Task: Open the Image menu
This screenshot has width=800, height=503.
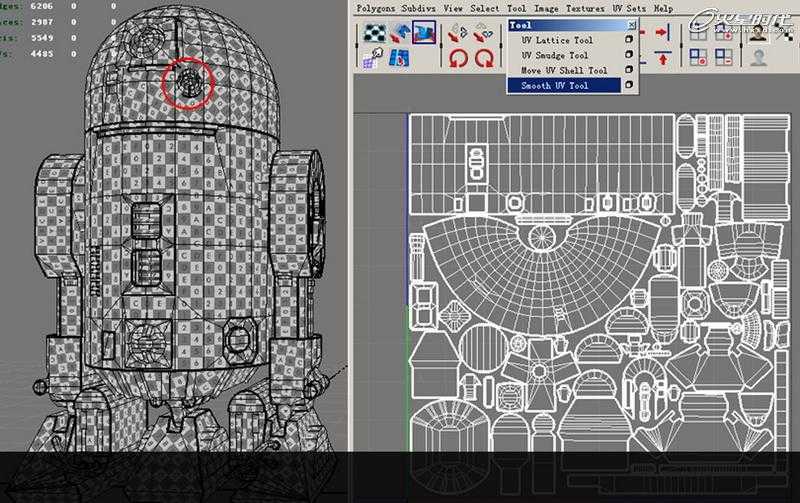Action: click(546, 9)
